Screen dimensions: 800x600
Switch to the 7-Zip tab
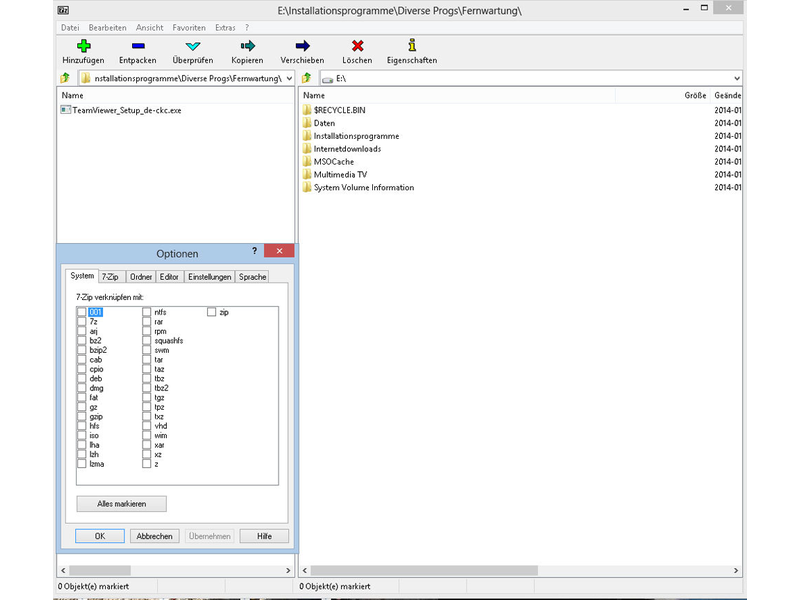[x=110, y=277]
